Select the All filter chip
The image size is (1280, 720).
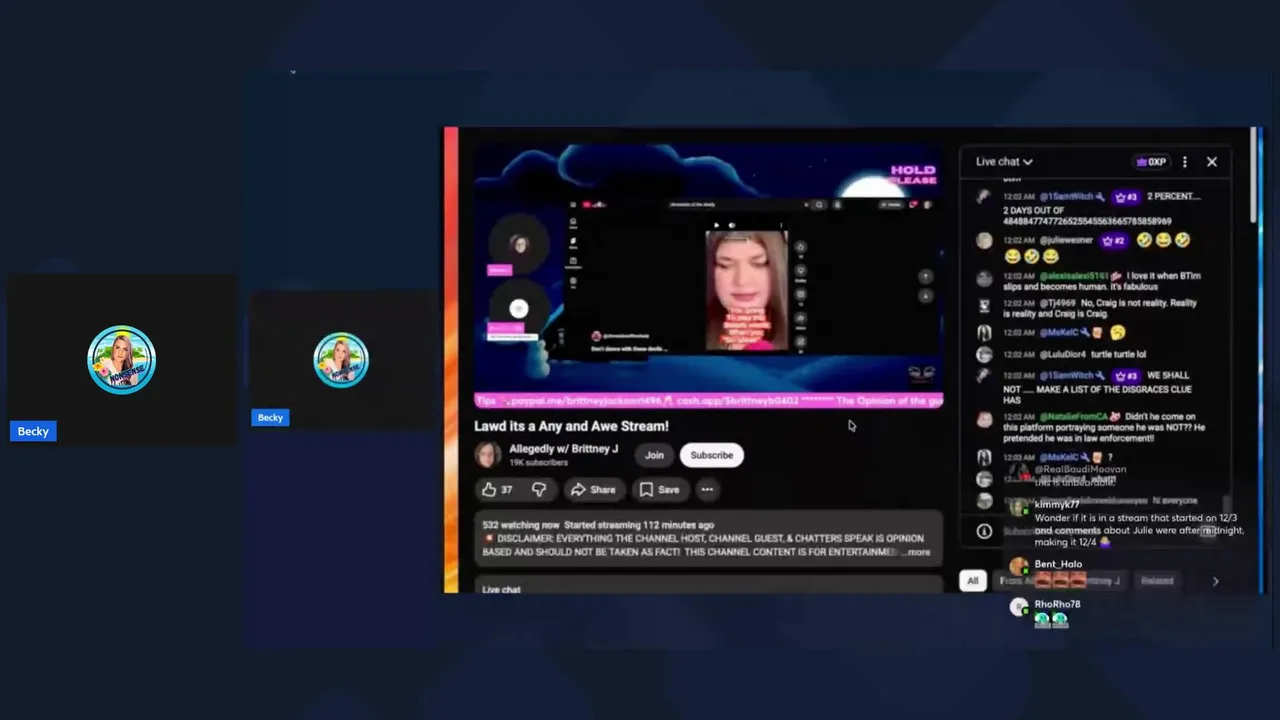[972, 580]
